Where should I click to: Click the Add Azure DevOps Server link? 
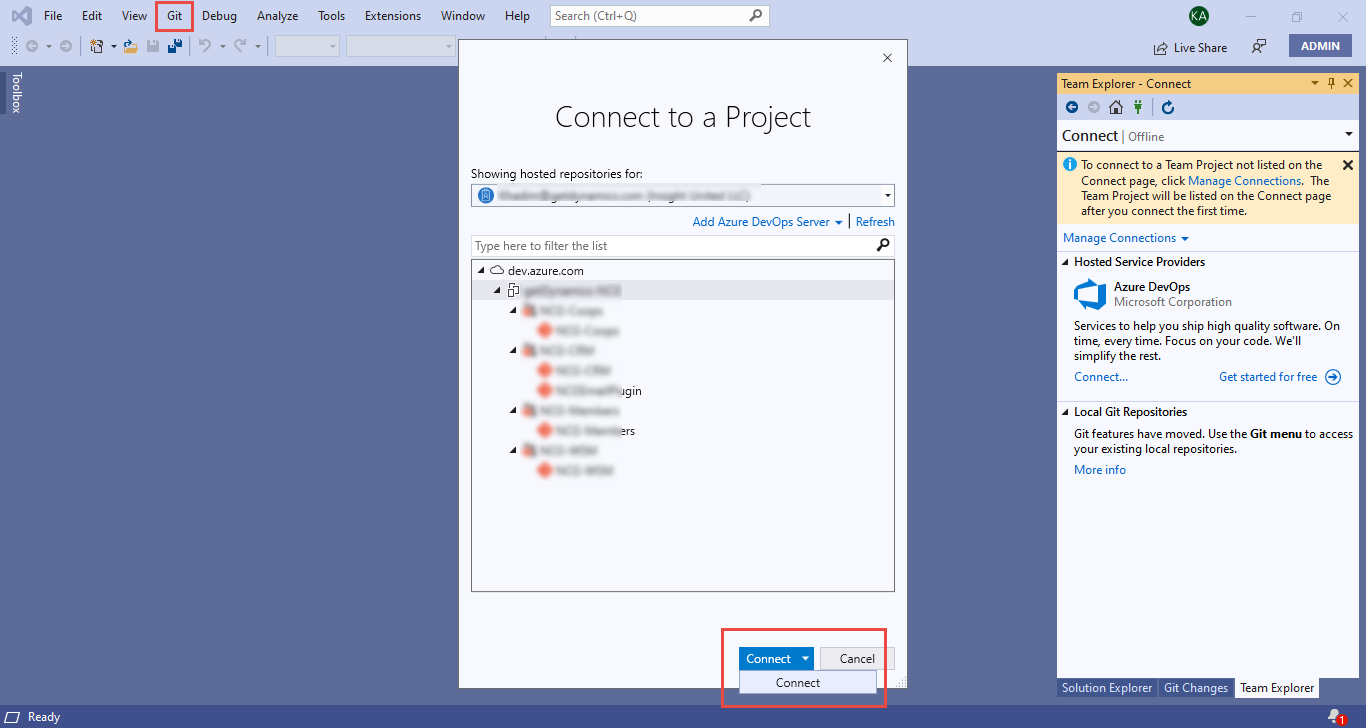761,222
